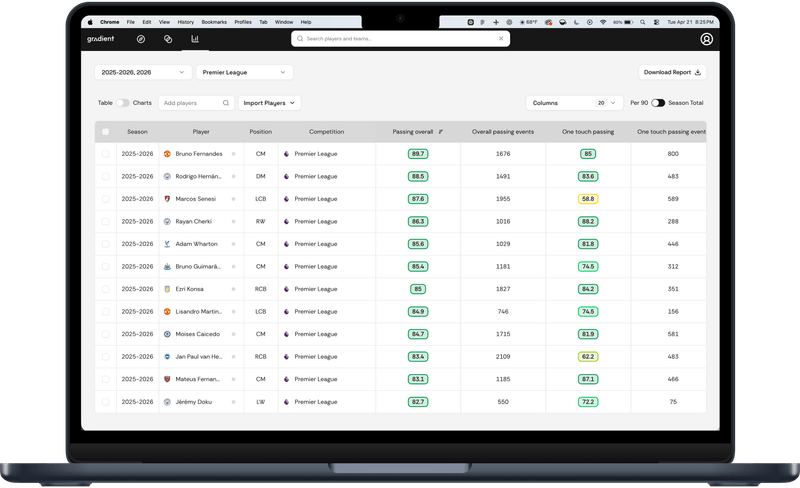Open the Chrome View menu

[x=164, y=22]
